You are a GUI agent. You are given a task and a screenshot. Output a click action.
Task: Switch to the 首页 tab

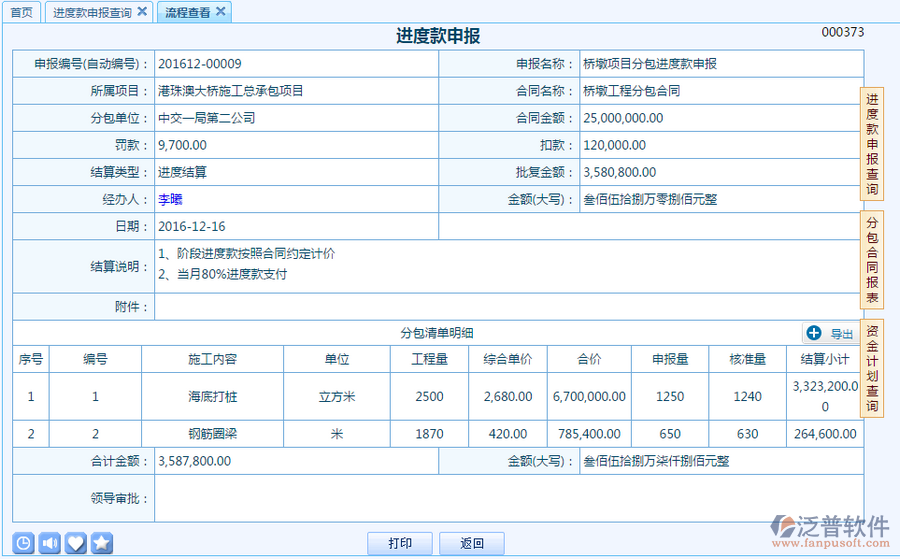point(22,13)
